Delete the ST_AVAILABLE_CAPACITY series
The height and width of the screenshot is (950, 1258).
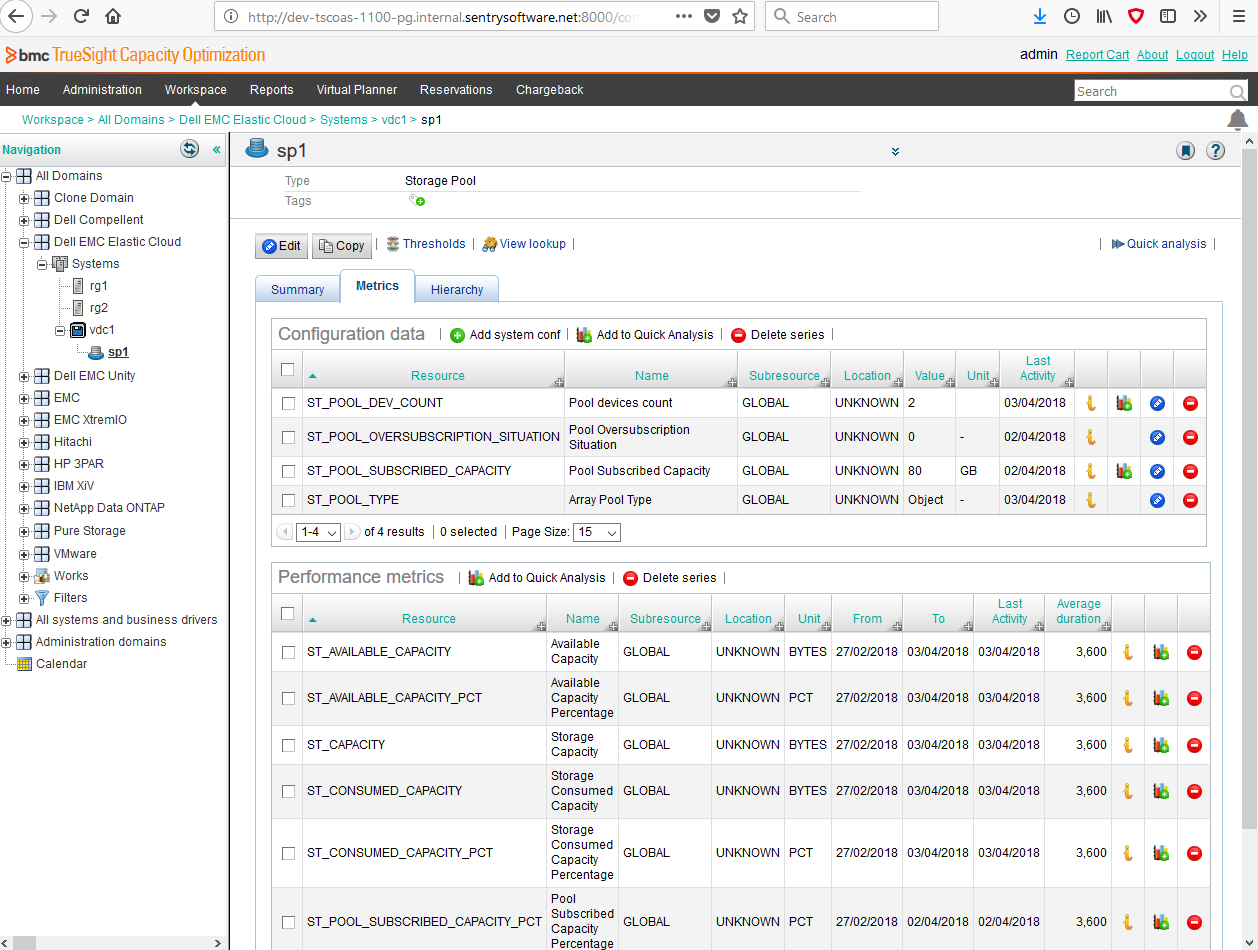(x=1194, y=652)
